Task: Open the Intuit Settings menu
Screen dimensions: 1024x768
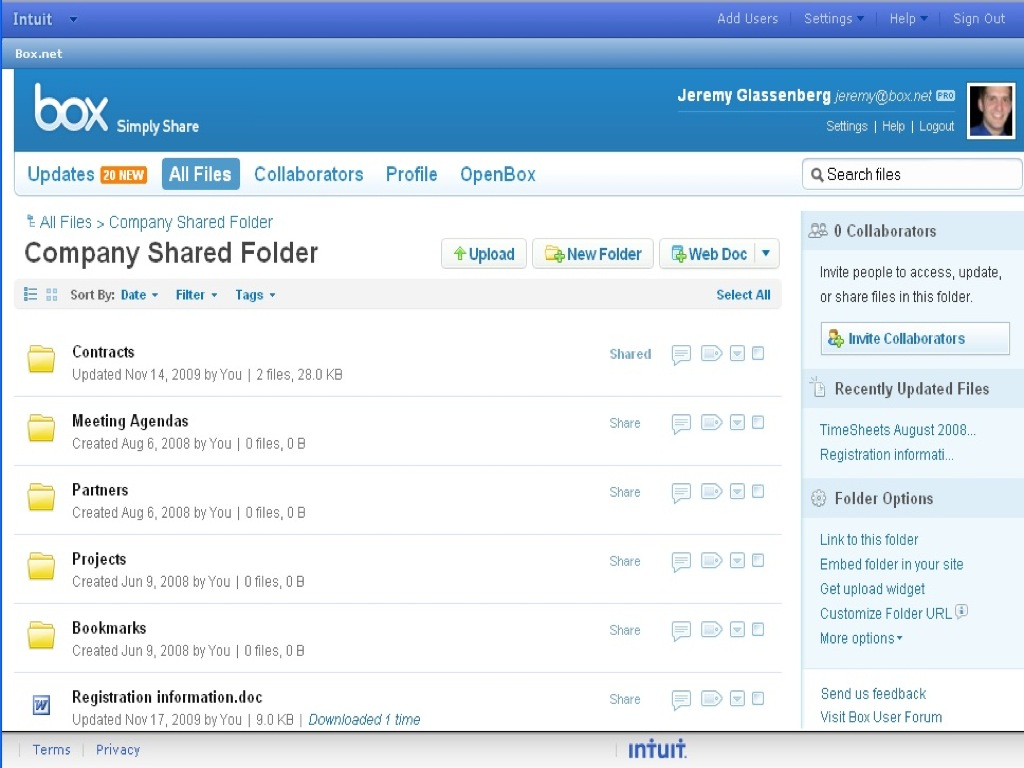Action: click(x=833, y=19)
